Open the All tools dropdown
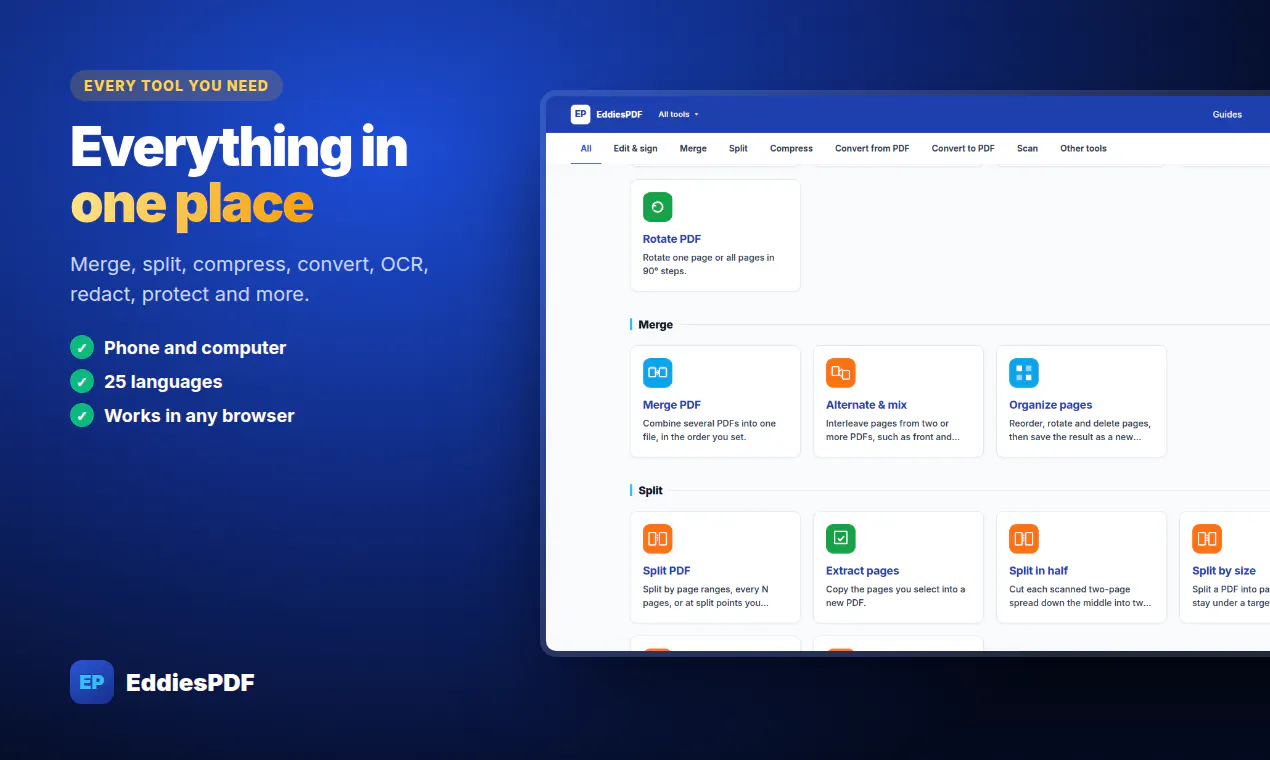1270x760 pixels. click(678, 114)
